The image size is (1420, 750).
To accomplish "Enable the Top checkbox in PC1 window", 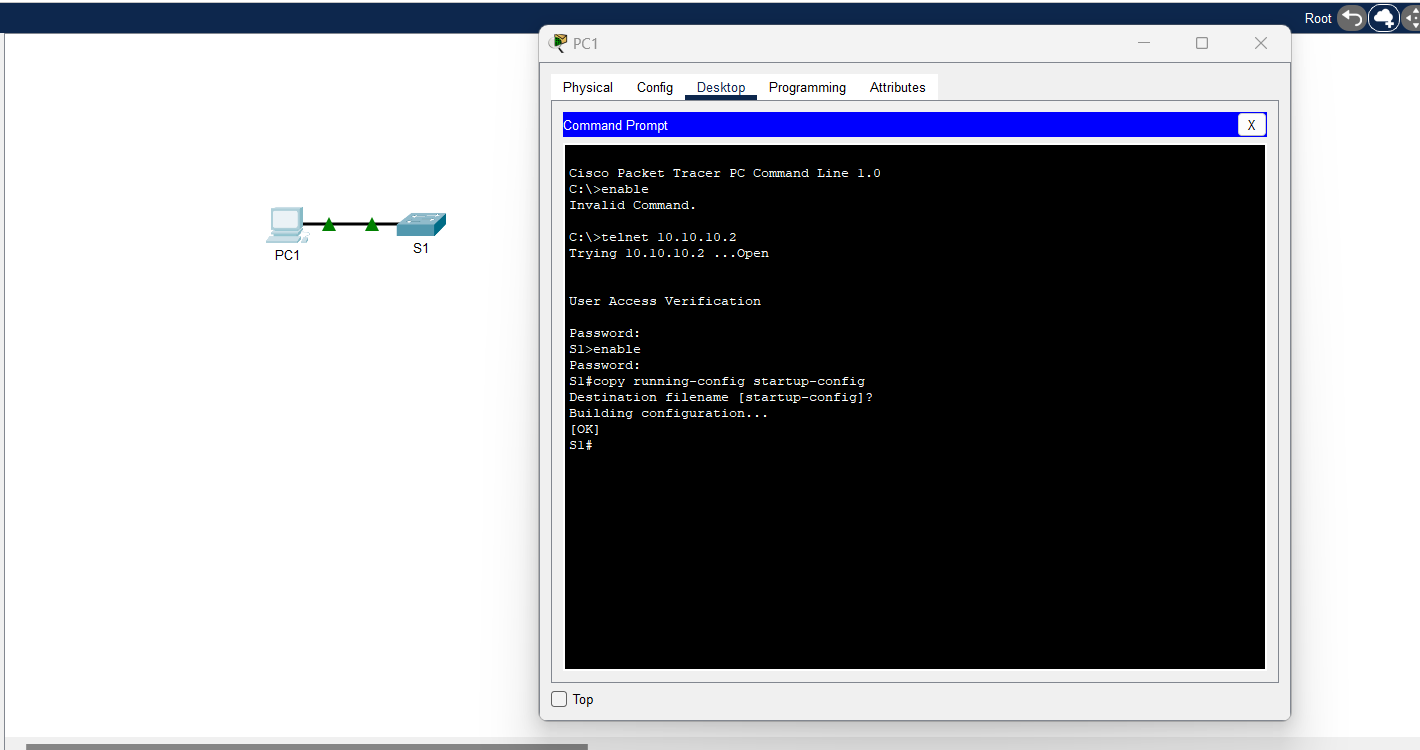I will [x=559, y=699].
